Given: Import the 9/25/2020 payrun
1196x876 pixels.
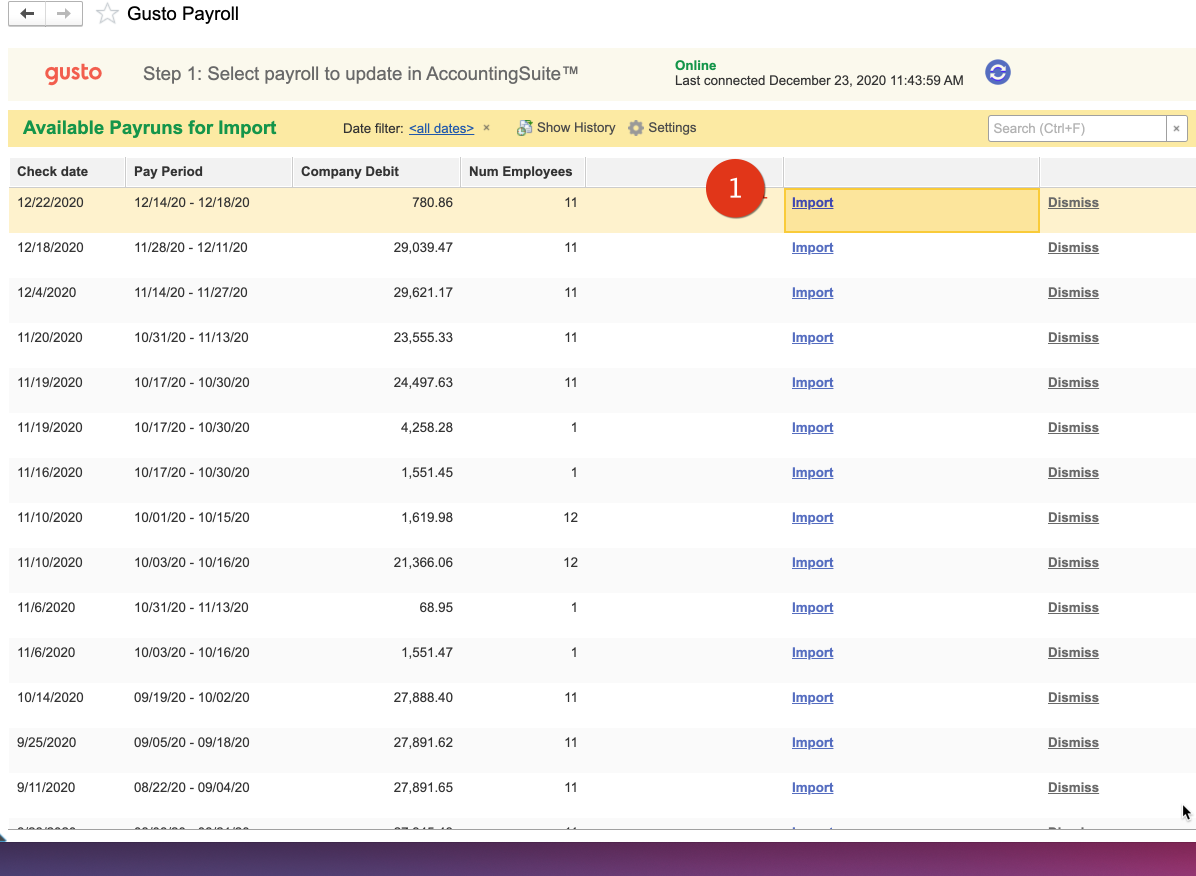Looking at the screenshot, I should 812,743.
